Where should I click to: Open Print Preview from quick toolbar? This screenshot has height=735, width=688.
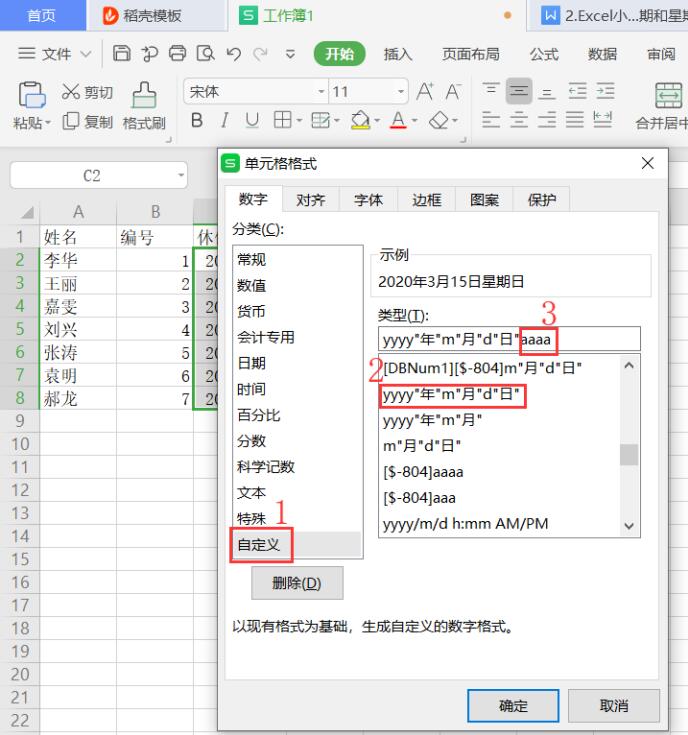(205, 53)
